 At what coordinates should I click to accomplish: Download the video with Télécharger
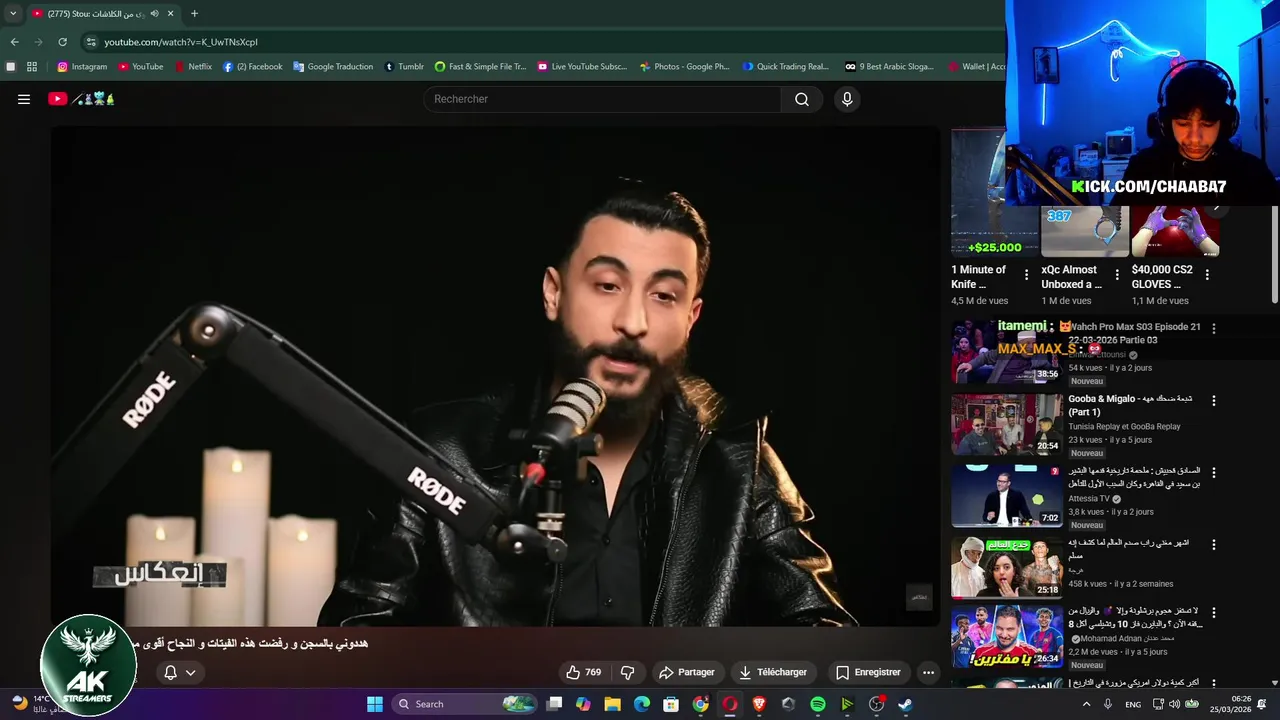coord(773,672)
